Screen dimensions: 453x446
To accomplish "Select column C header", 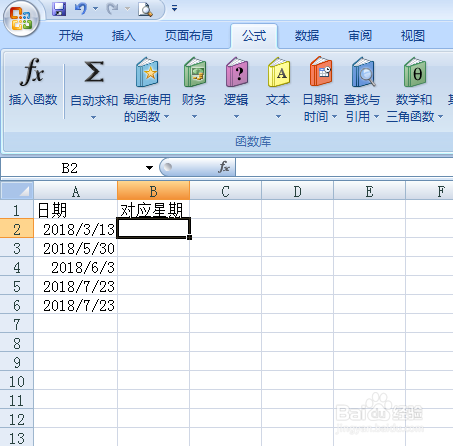I will pos(225,191).
